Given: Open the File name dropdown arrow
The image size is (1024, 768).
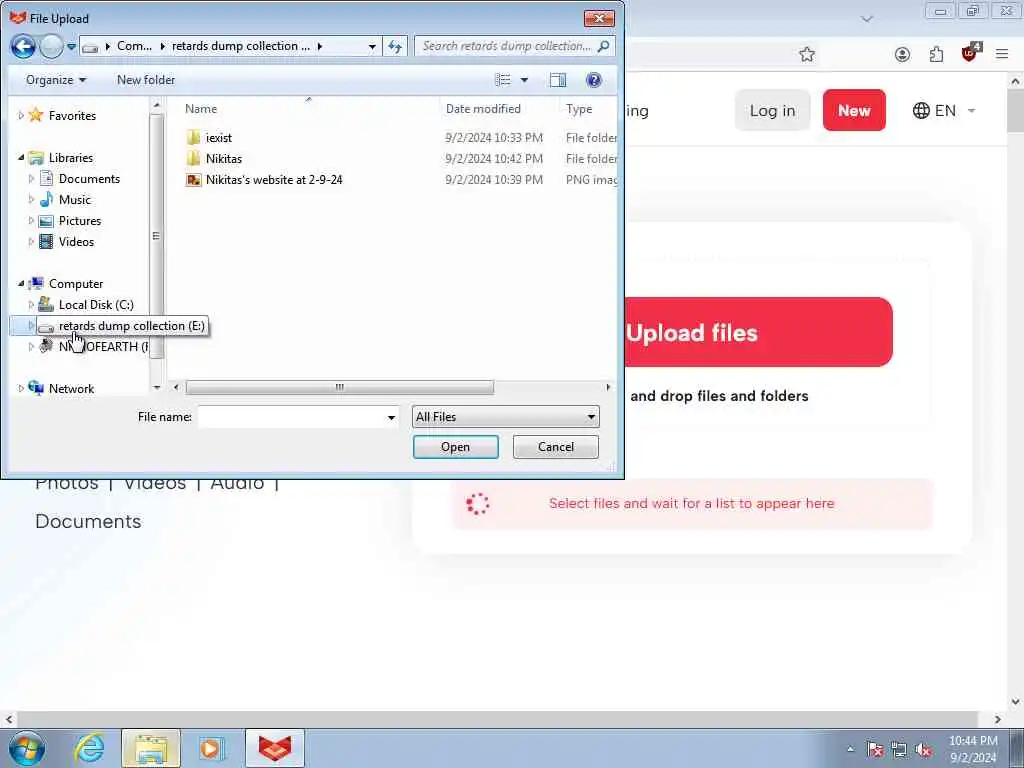Looking at the screenshot, I should point(391,417).
